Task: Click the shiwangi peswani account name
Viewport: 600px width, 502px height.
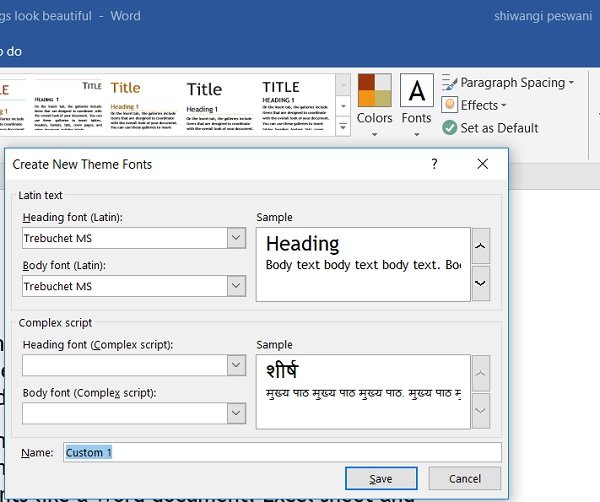Action: point(543,16)
